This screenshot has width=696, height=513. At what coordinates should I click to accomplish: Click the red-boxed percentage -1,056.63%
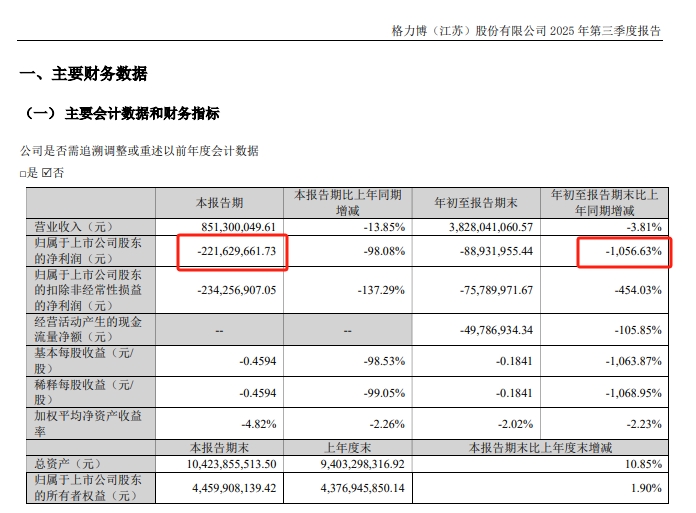coord(625,252)
